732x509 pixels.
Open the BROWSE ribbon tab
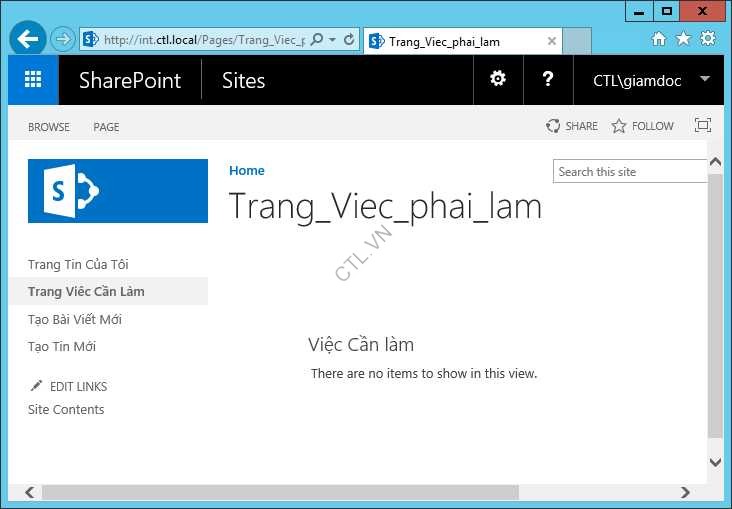(49, 127)
